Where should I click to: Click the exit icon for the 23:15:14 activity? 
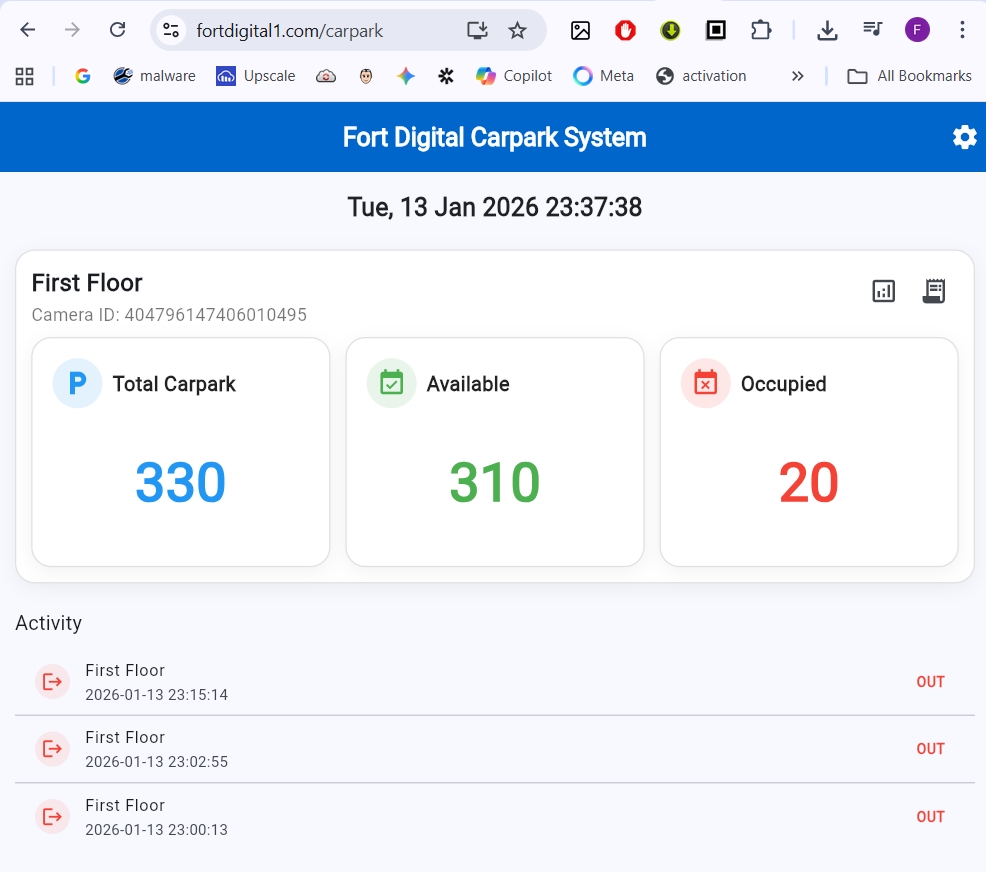pos(52,681)
